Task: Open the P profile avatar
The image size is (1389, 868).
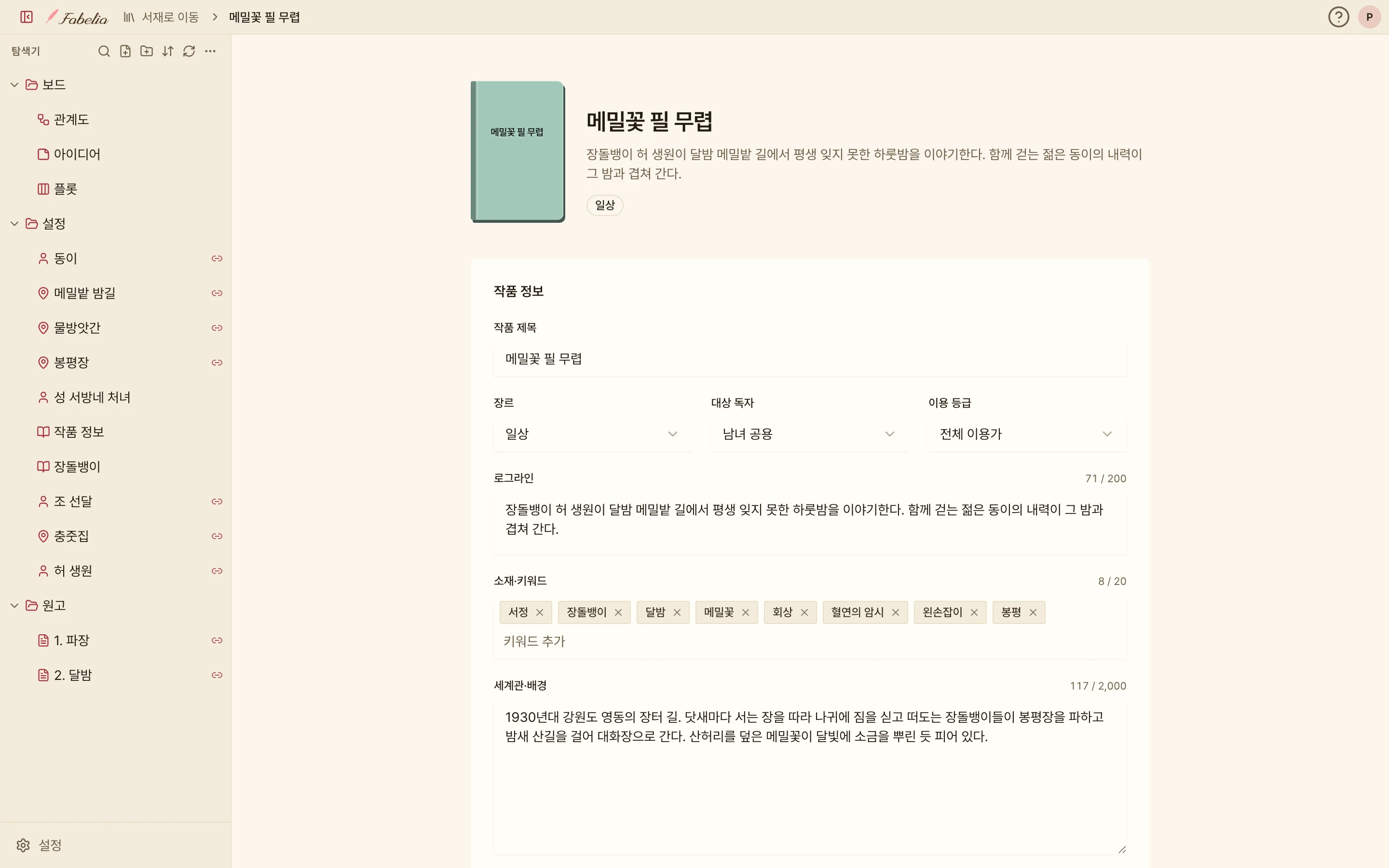Action: [1370, 17]
